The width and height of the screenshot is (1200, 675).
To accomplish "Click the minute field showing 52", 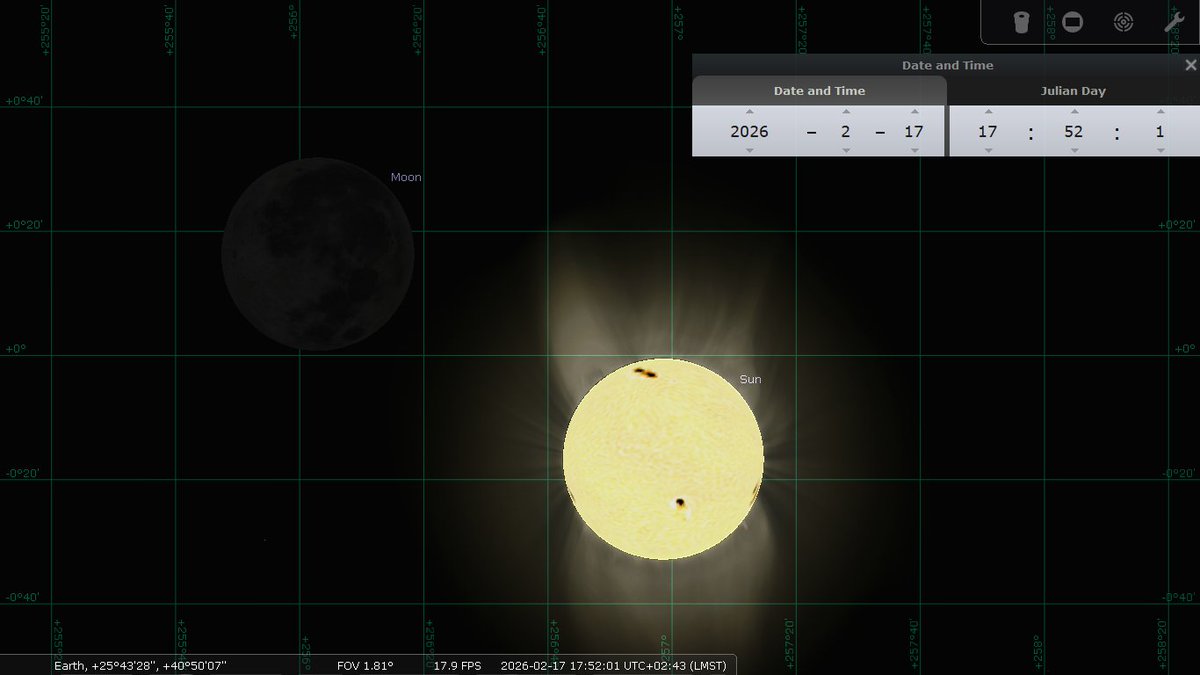I will pos(1074,132).
